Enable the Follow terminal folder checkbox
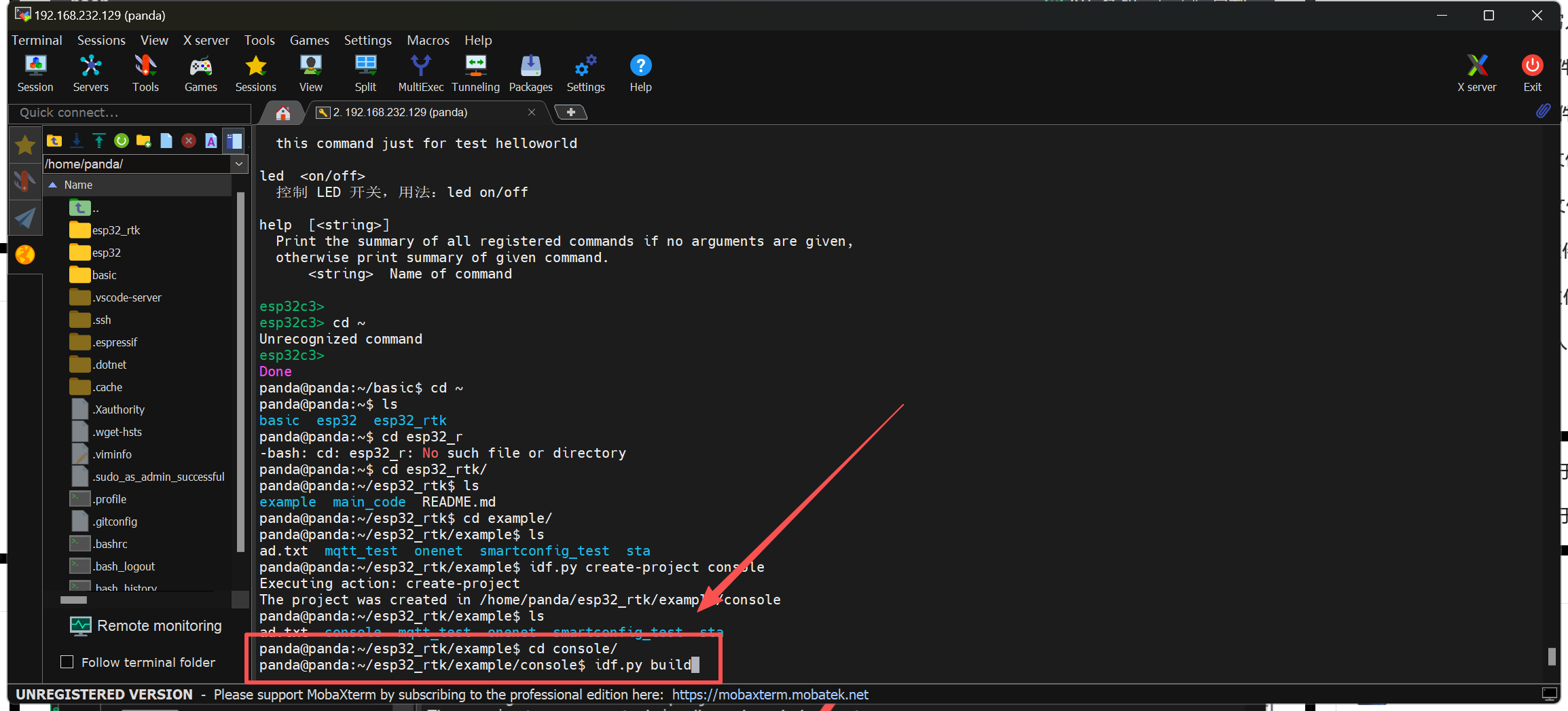This screenshot has width=1568, height=711. 67,661
